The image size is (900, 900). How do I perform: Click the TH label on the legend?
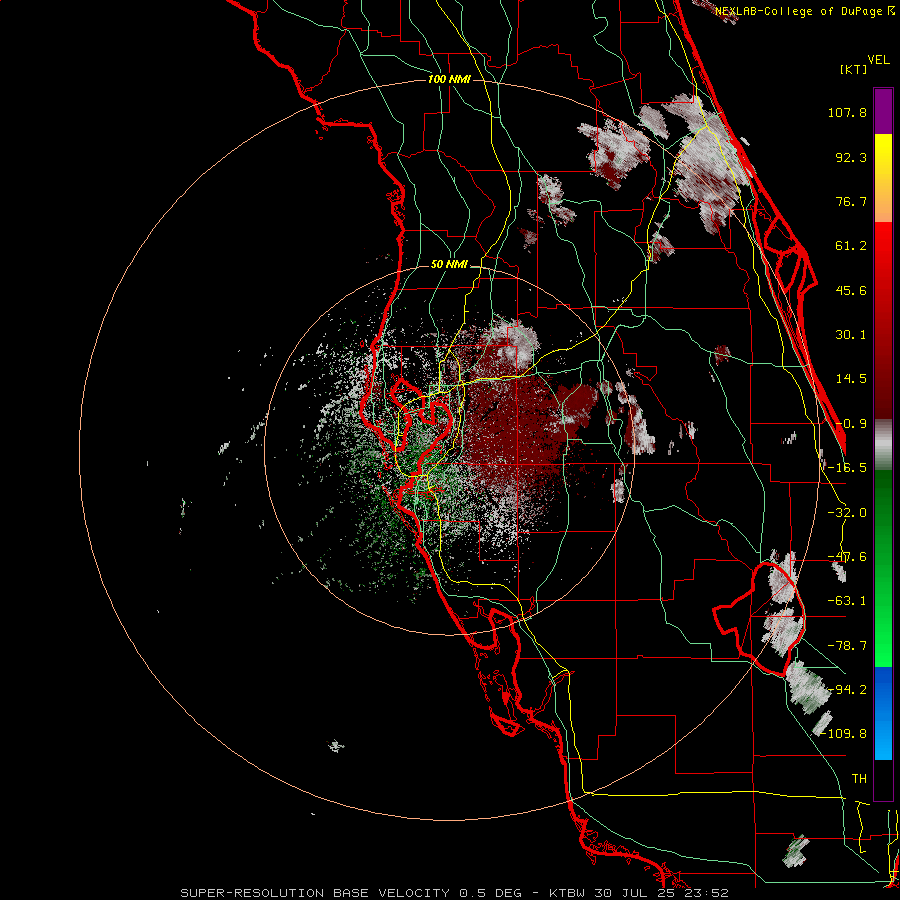click(859, 779)
